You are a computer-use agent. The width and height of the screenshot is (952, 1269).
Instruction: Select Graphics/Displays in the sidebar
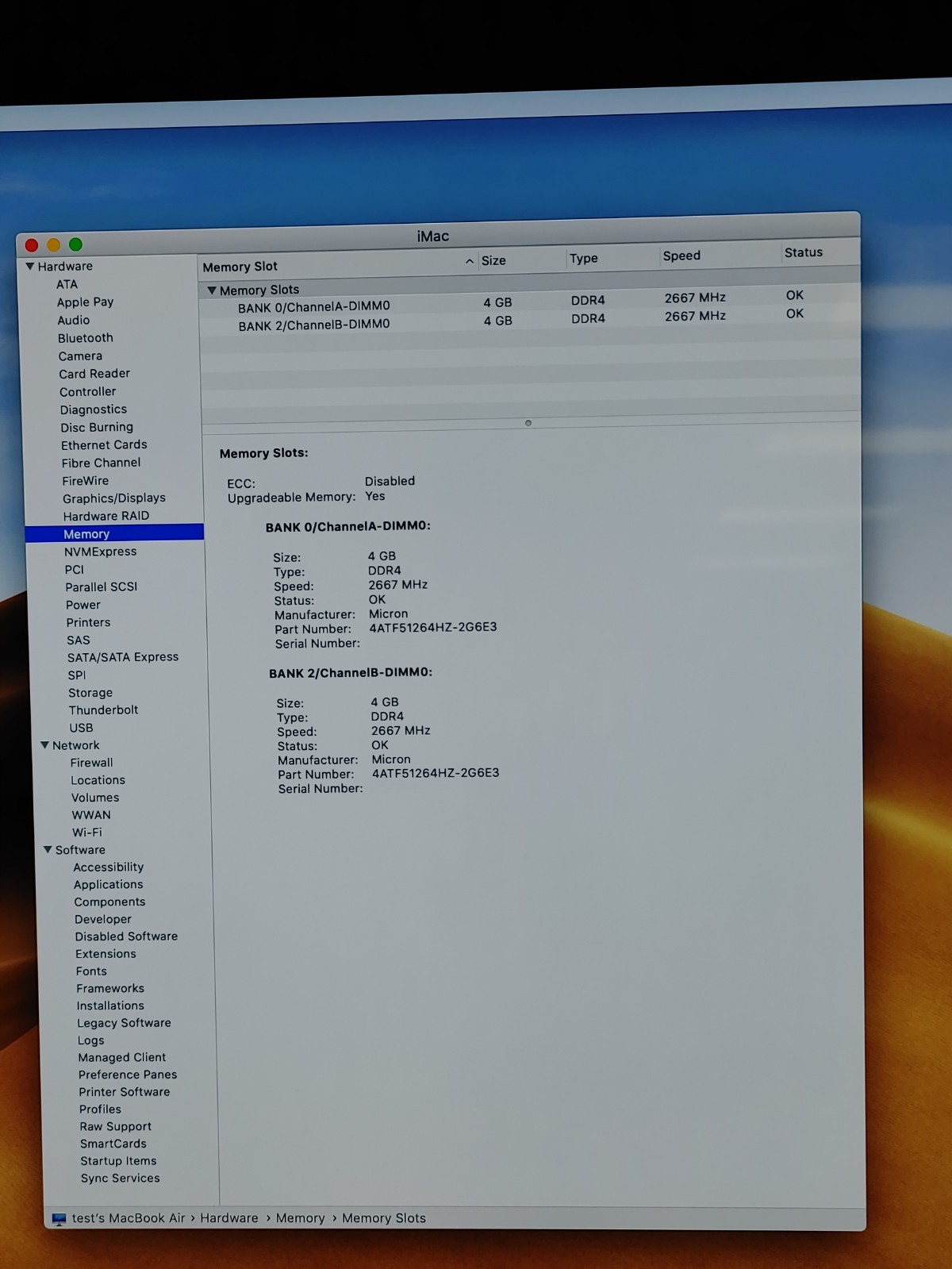pyautogui.click(x=114, y=498)
